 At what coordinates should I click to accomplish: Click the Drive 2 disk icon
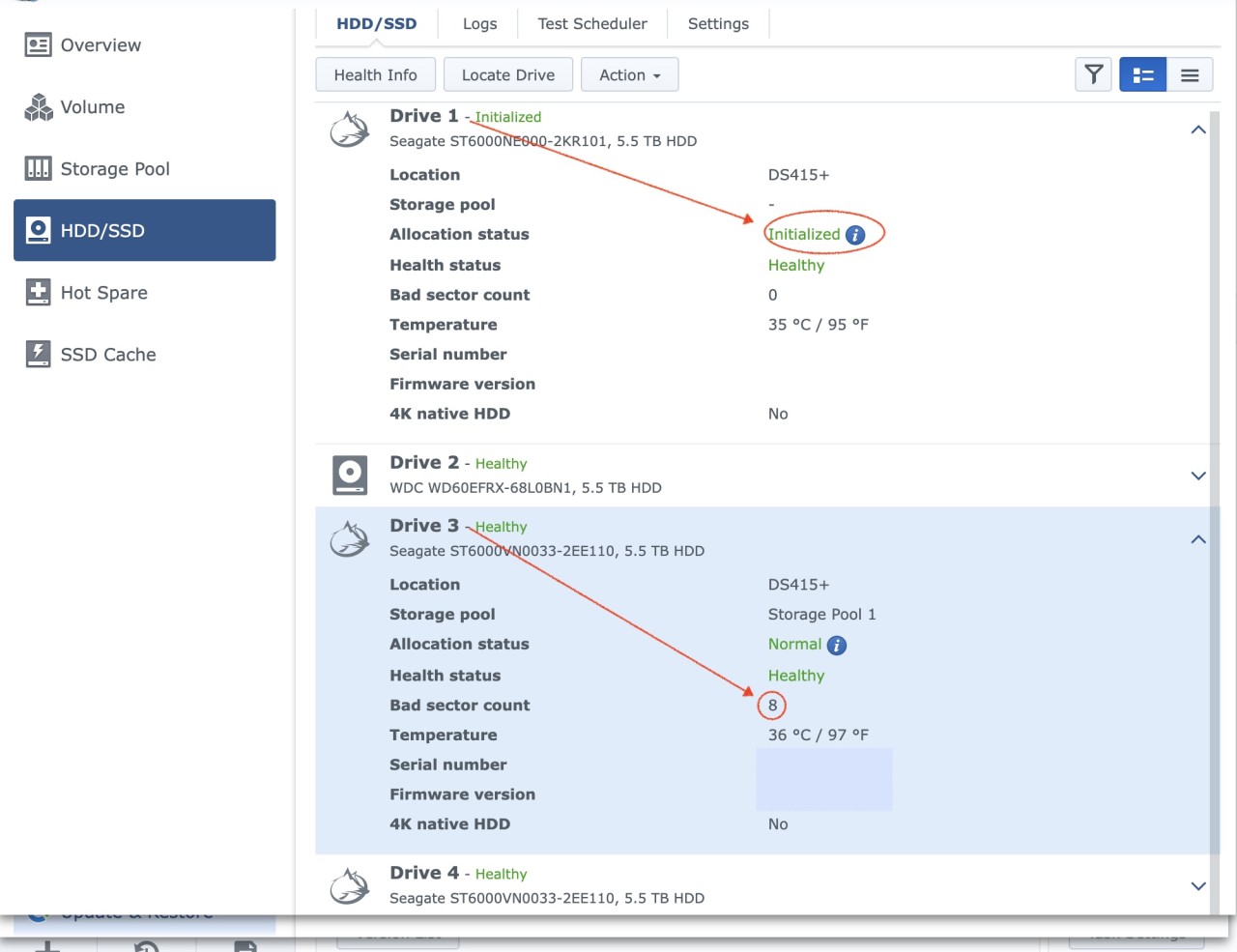point(350,475)
